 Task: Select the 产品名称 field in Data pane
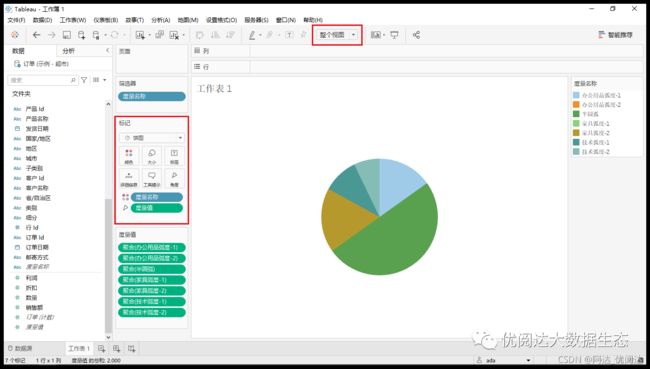[37, 119]
